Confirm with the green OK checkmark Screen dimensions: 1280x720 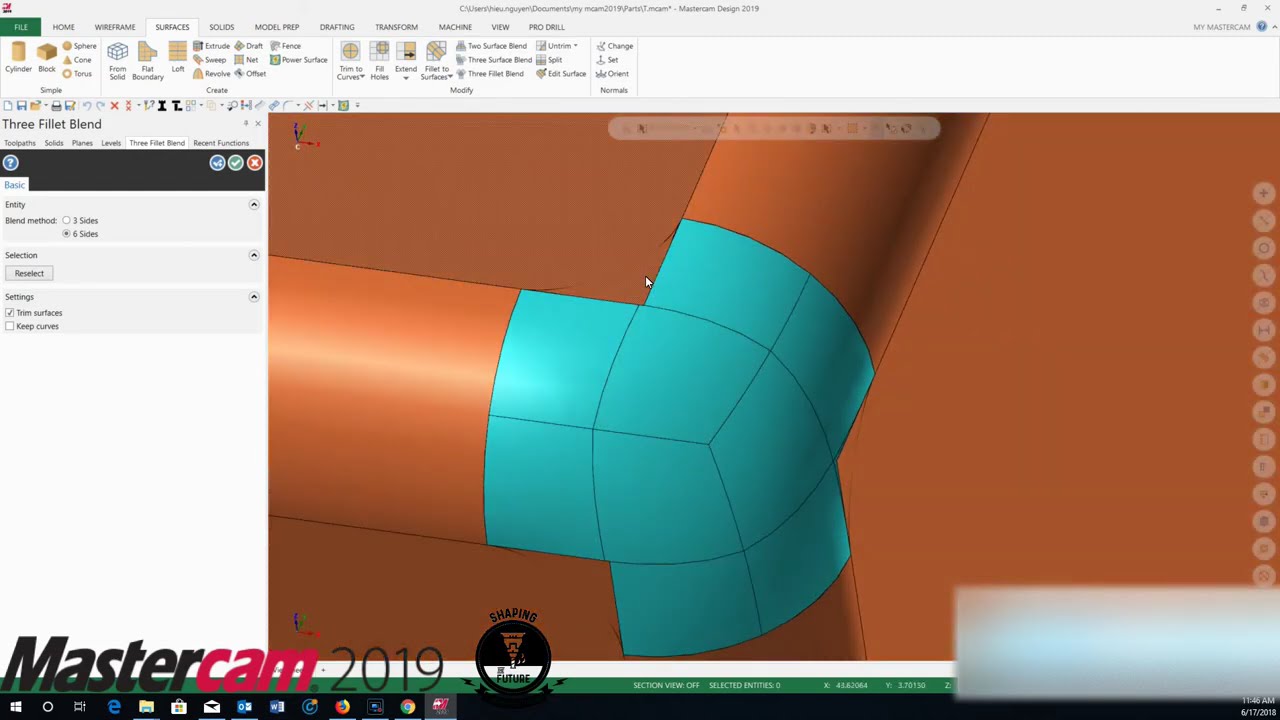click(x=236, y=163)
